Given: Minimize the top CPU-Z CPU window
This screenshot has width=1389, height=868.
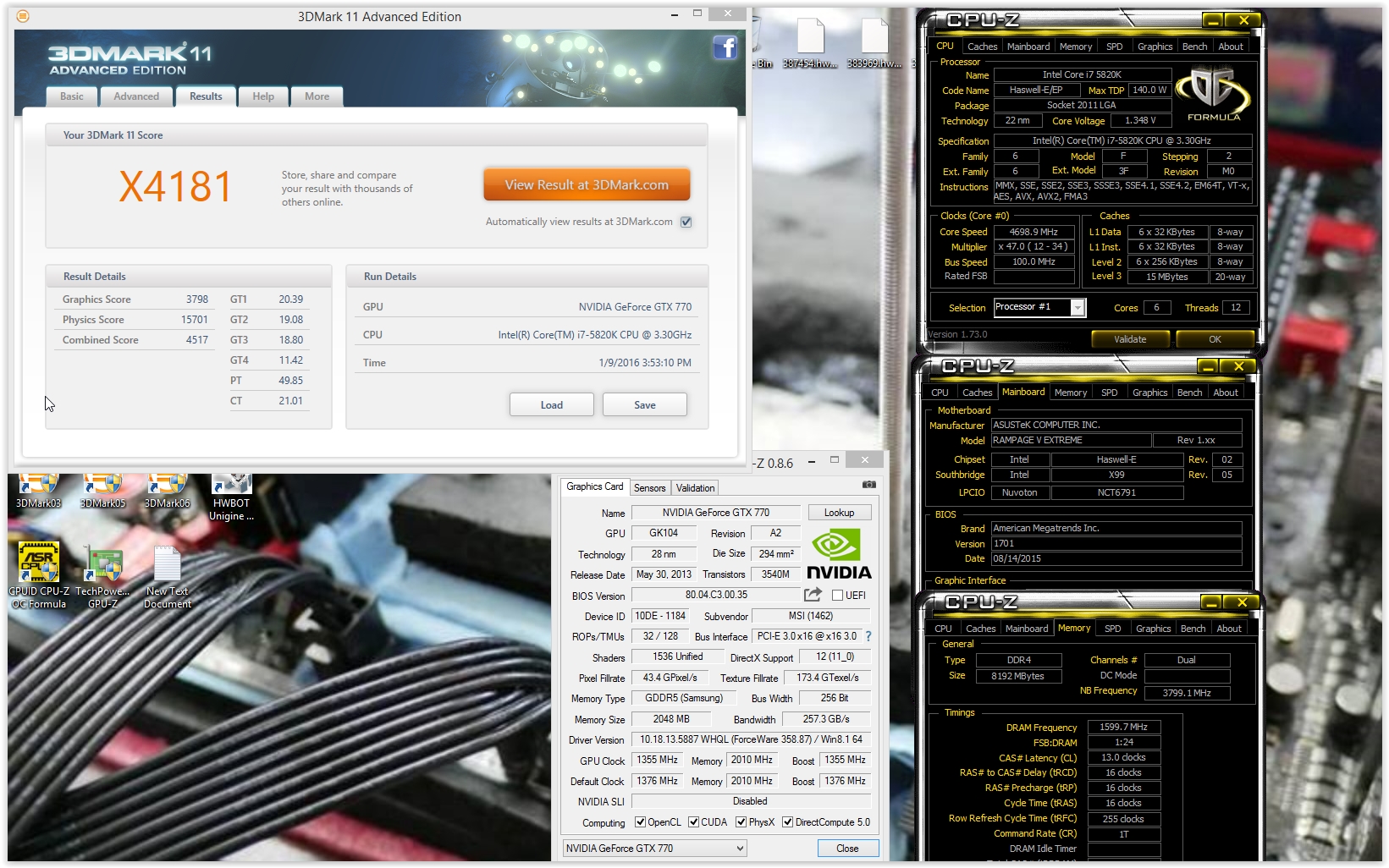Looking at the screenshot, I should tap(1213, 20).
